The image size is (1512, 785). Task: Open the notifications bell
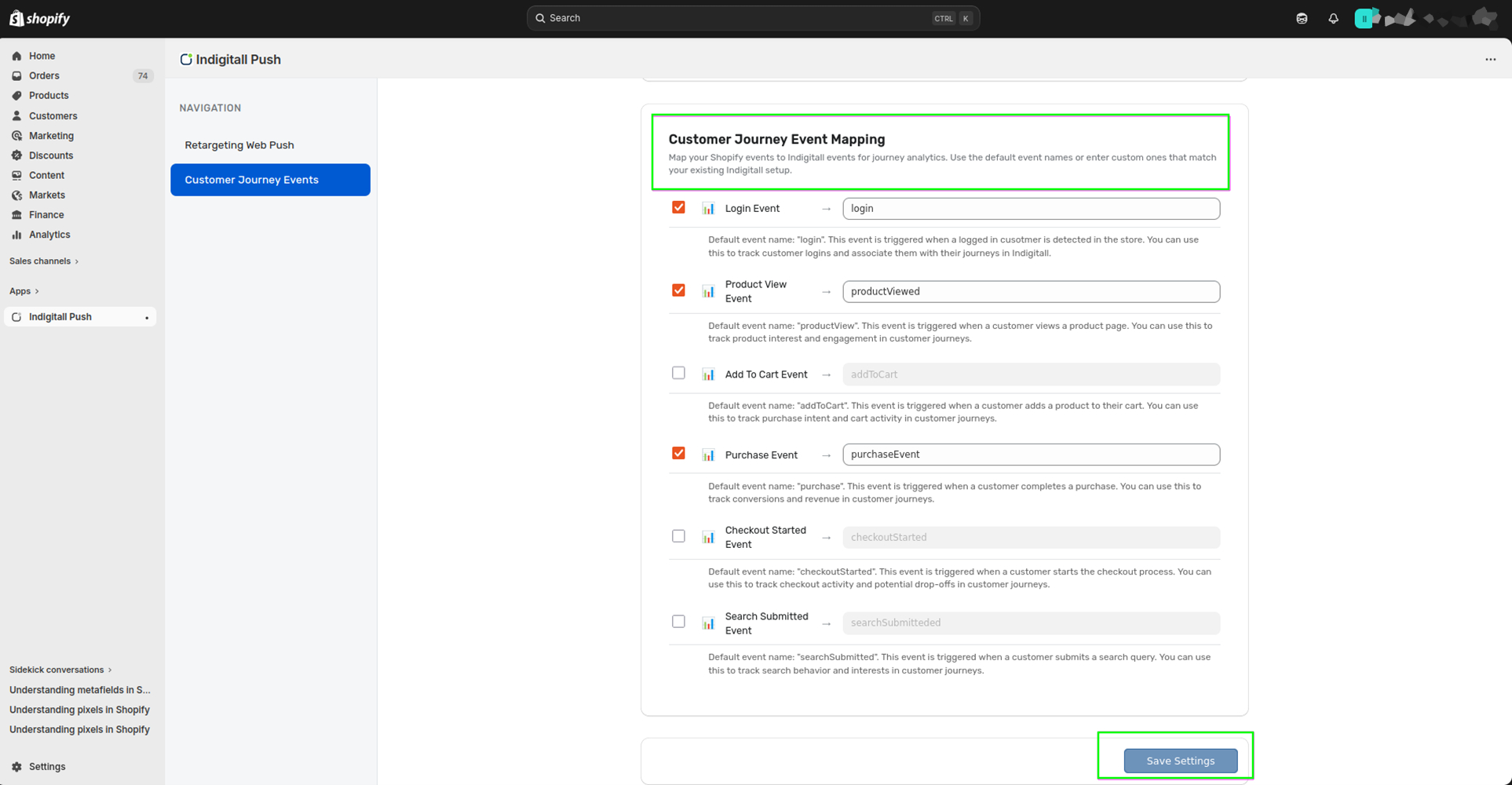pos(1333,18)
